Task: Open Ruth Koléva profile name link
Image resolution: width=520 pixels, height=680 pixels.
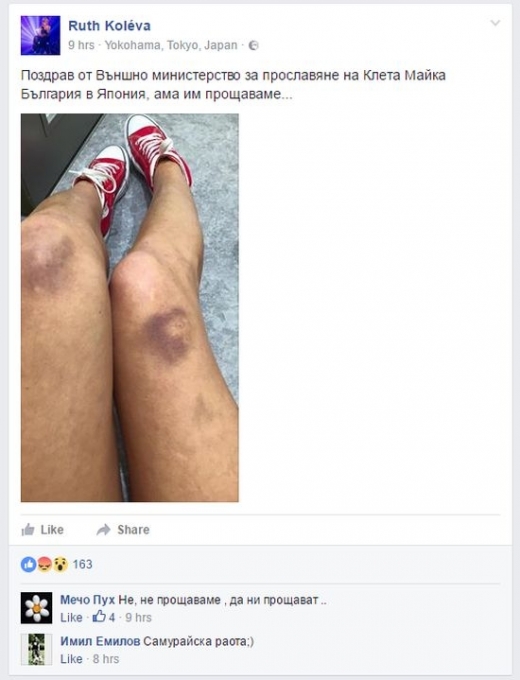Action: pyautogui.click(x=109, y=26)
